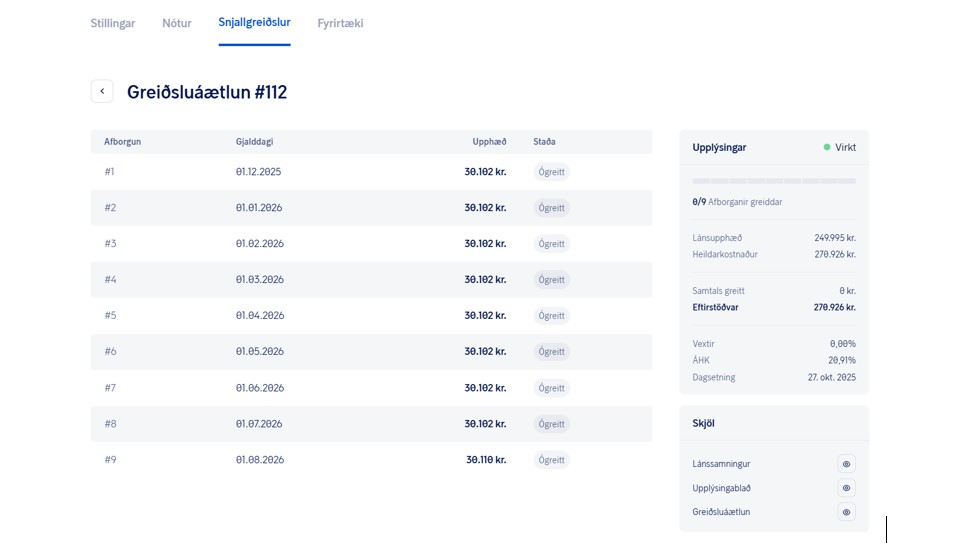Open Upplýsingablað with its eye icon
This screenshot has height=558, width=960.
(846, 488)
